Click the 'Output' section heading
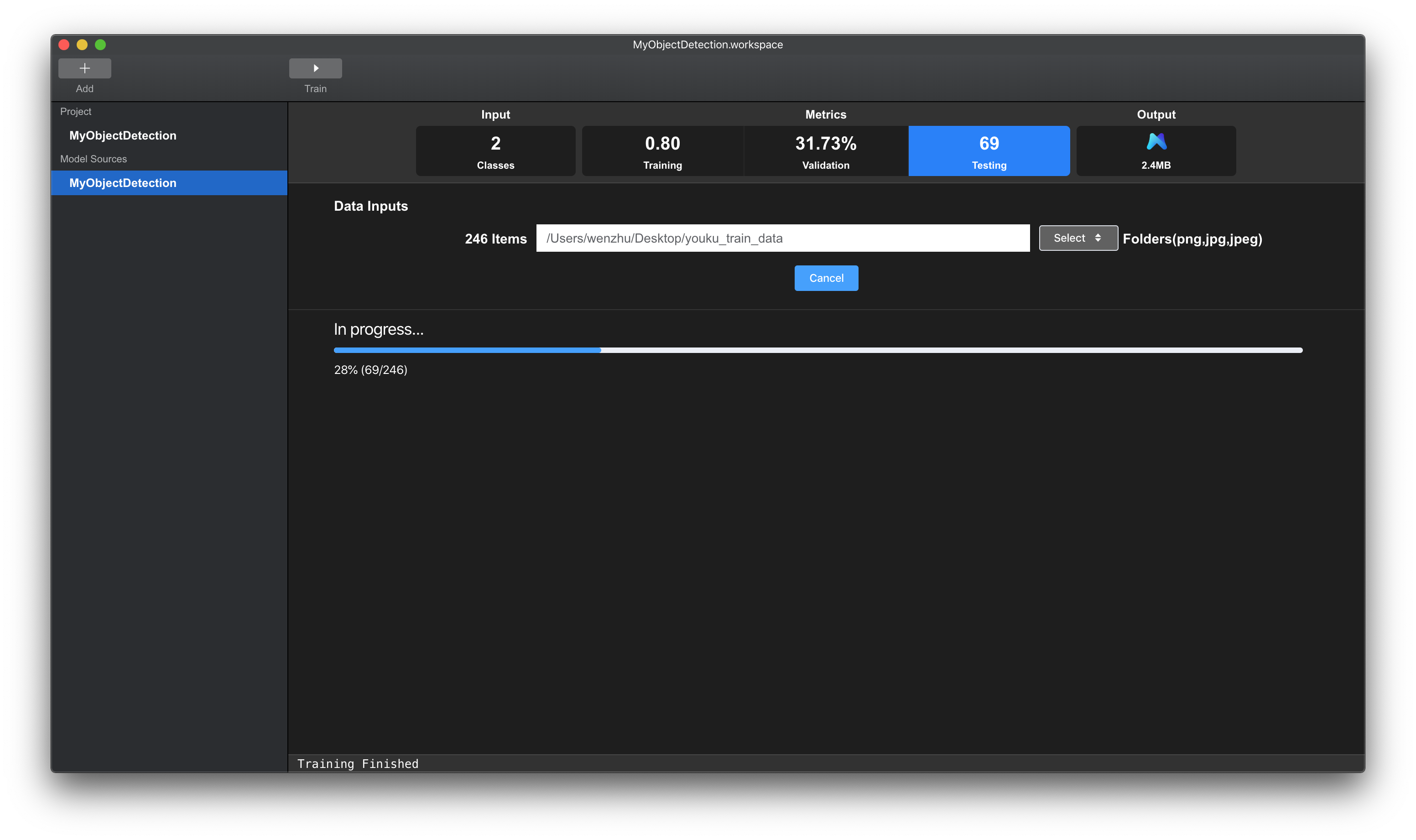 [x=1156, y=114]
